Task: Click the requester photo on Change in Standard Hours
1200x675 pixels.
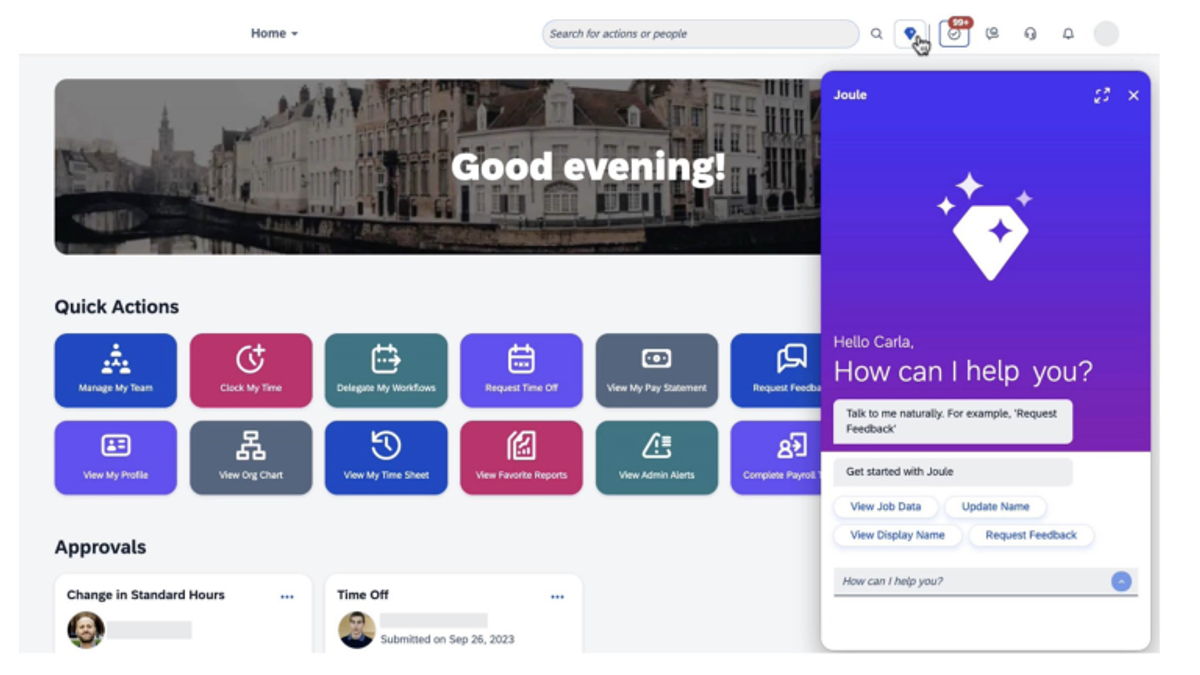Action: pyautogui.click(x=86, y=630)
